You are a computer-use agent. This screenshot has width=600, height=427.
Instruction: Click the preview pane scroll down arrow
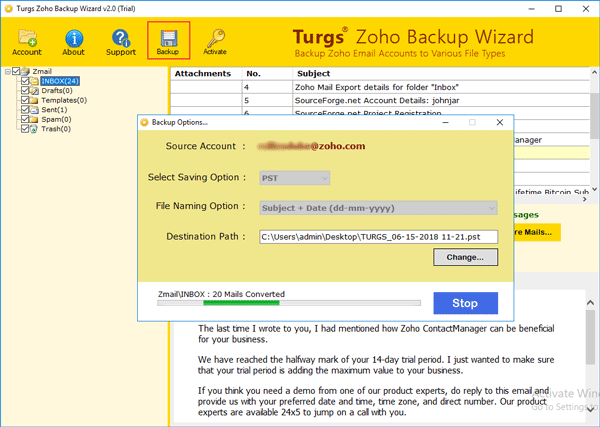pyautogui.click(x=590, y=409)
